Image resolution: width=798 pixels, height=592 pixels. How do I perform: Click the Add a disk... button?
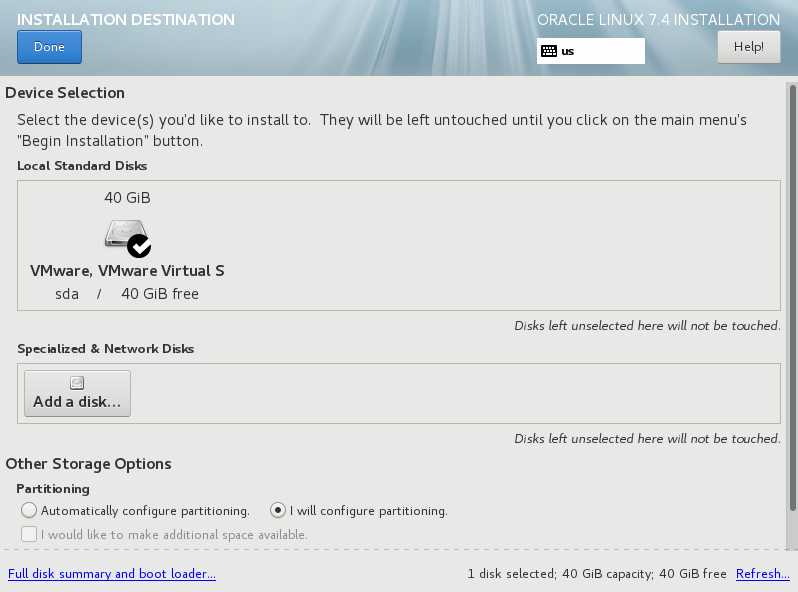77,393
